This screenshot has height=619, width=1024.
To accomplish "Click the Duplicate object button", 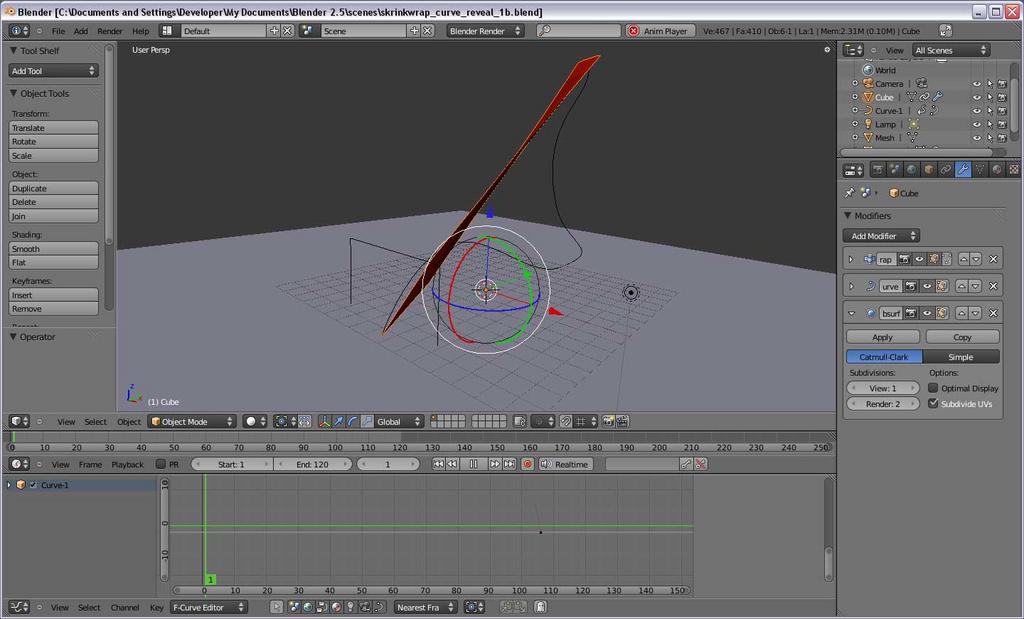I will coord(54,188).
